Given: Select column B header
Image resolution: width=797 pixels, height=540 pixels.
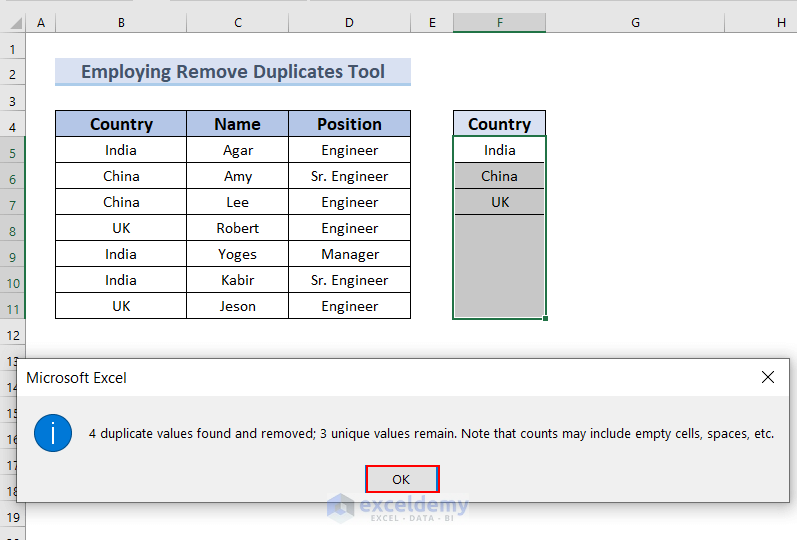Looking at the screenshot, I should point(121,23).
